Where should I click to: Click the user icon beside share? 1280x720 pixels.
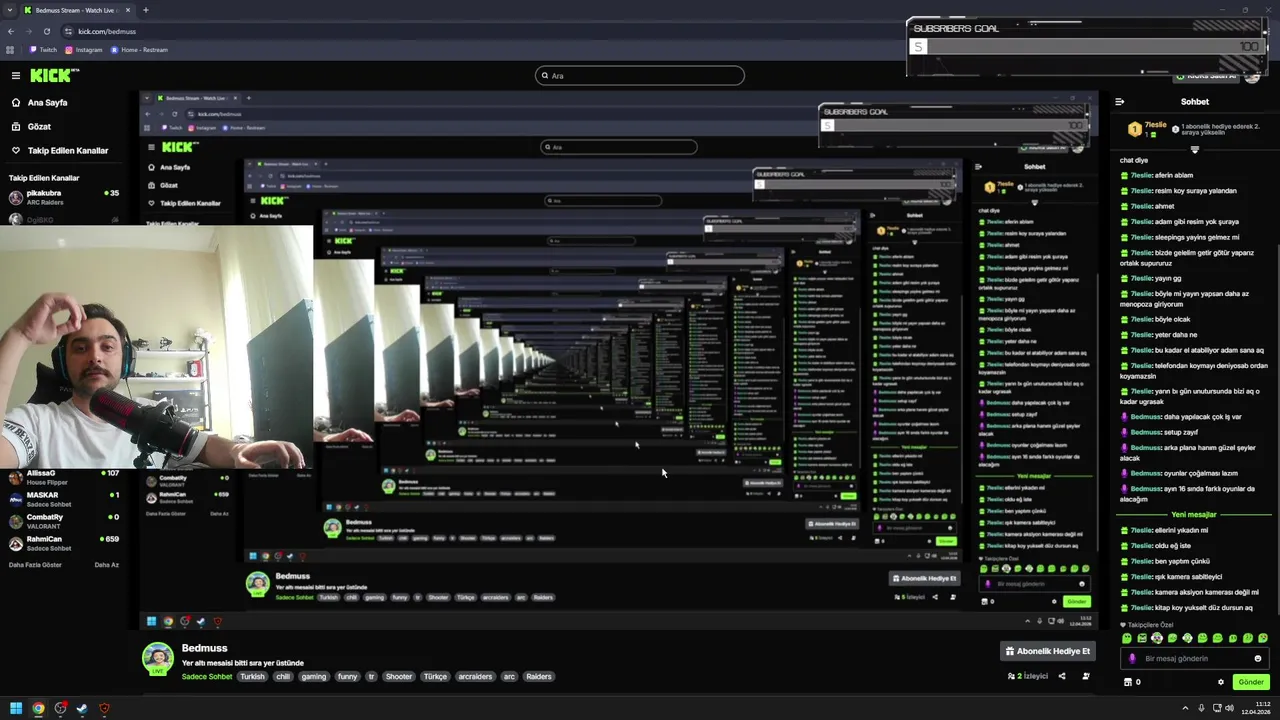1086,676
